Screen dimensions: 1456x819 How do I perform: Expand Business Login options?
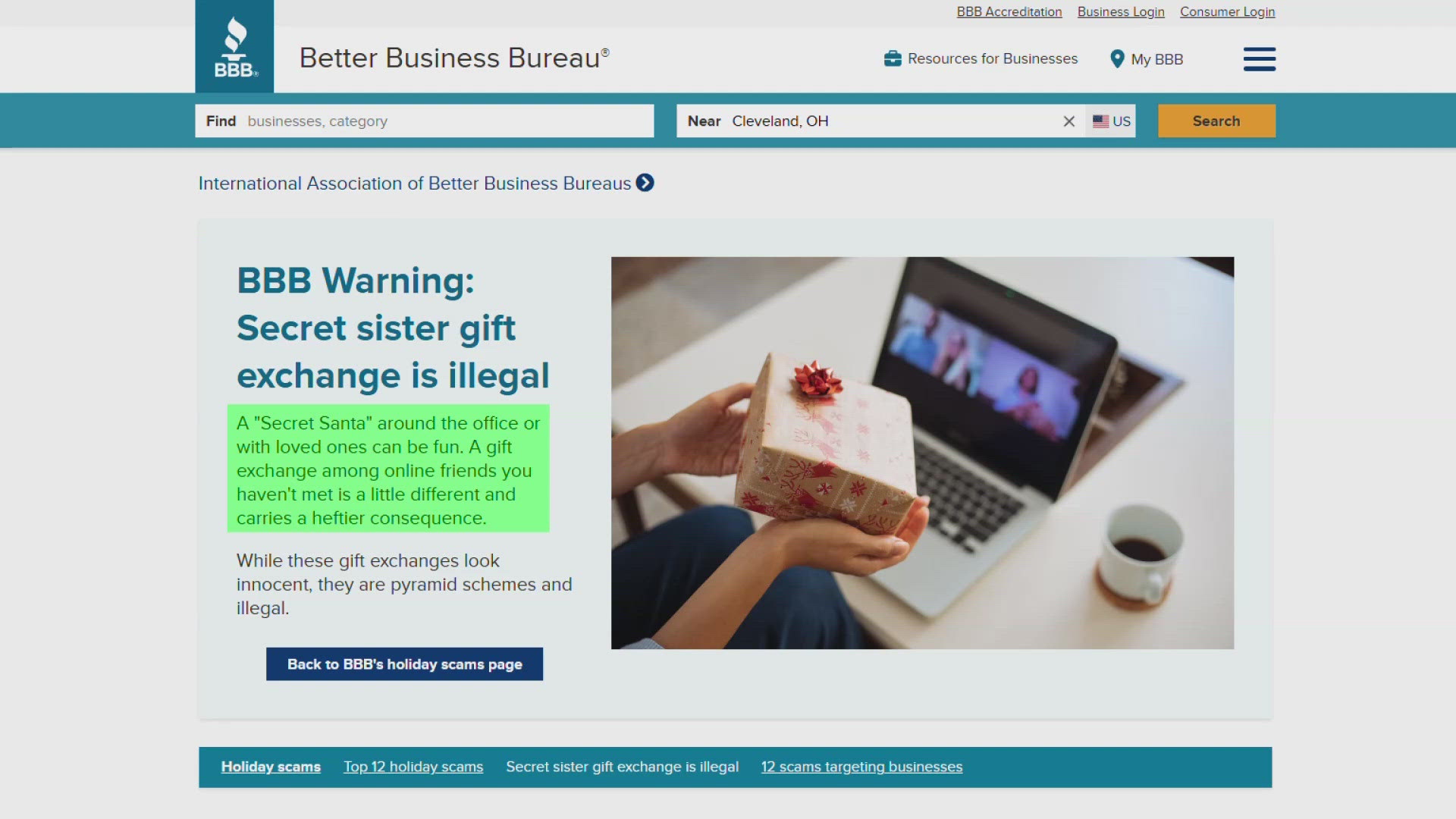(x=1120, y=12)
